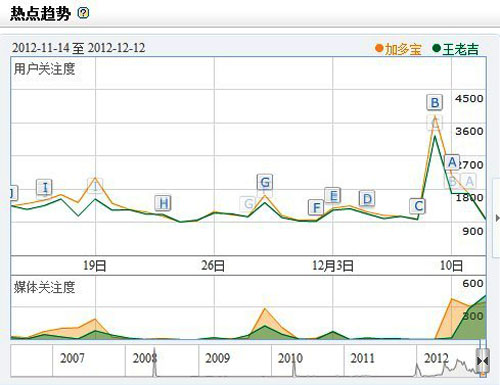Open news marker F on chart
The image size is (500, 385).
click(x=316, y=207)
